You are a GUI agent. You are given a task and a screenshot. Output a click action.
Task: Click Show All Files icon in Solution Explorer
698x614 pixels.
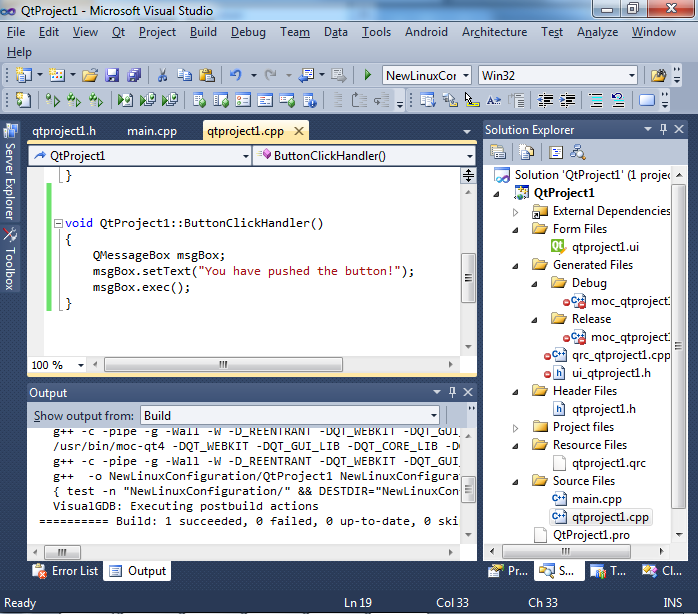tap(526, 152)
